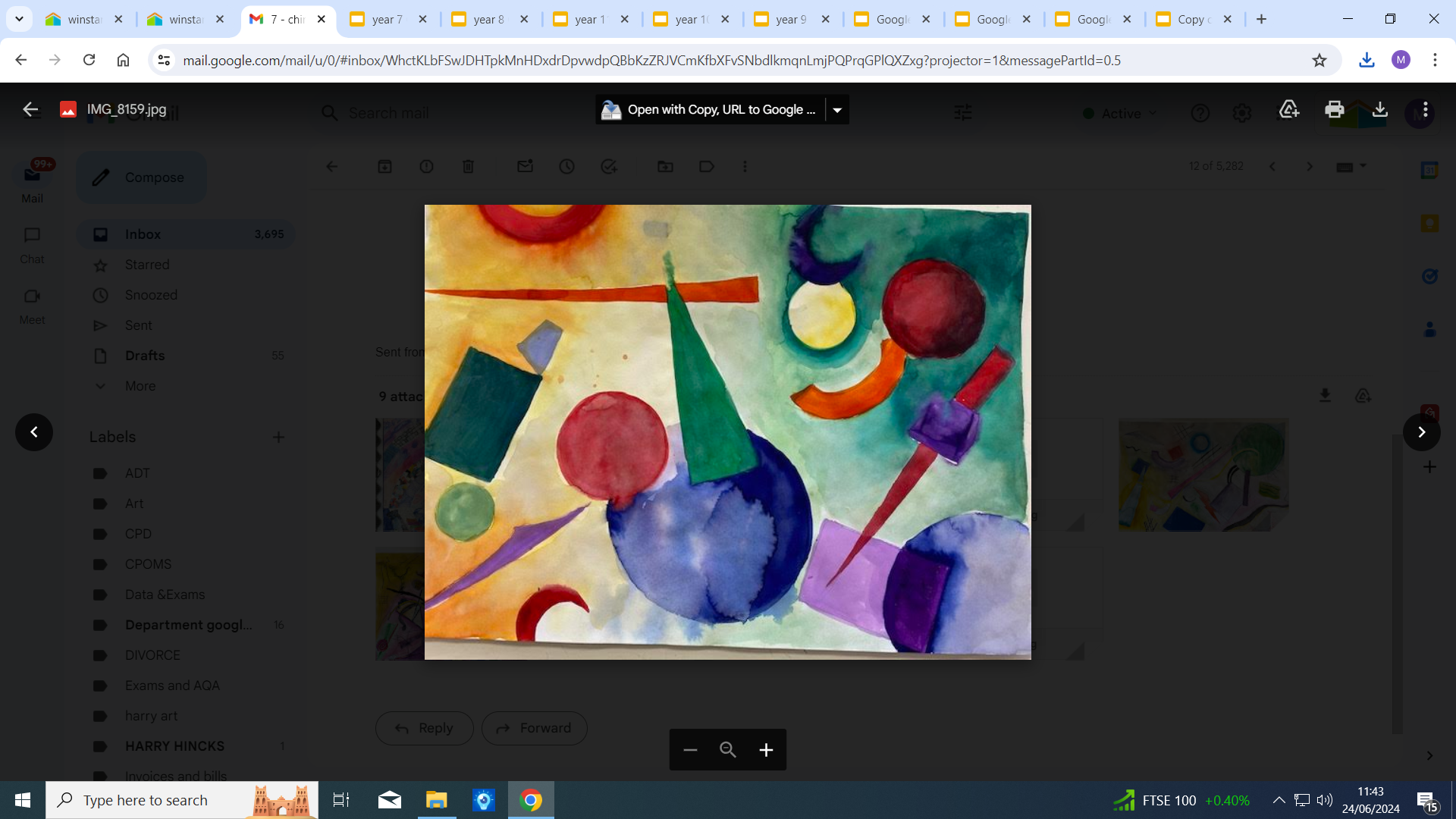Open search filter options
1456x819 pixels.
pyautogui.click(x=963, y=113)
